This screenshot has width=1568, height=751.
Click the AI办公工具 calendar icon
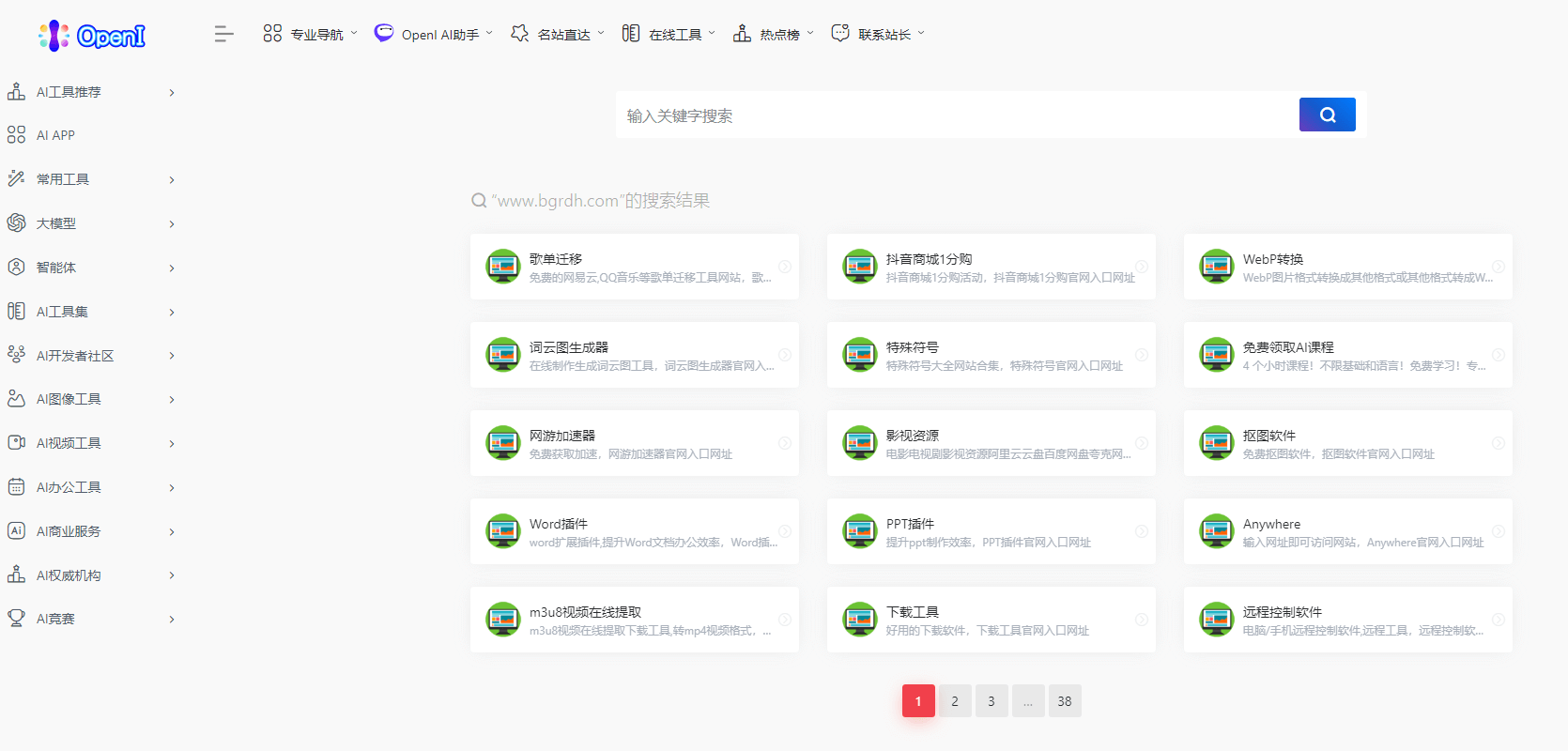pos(16,486)
